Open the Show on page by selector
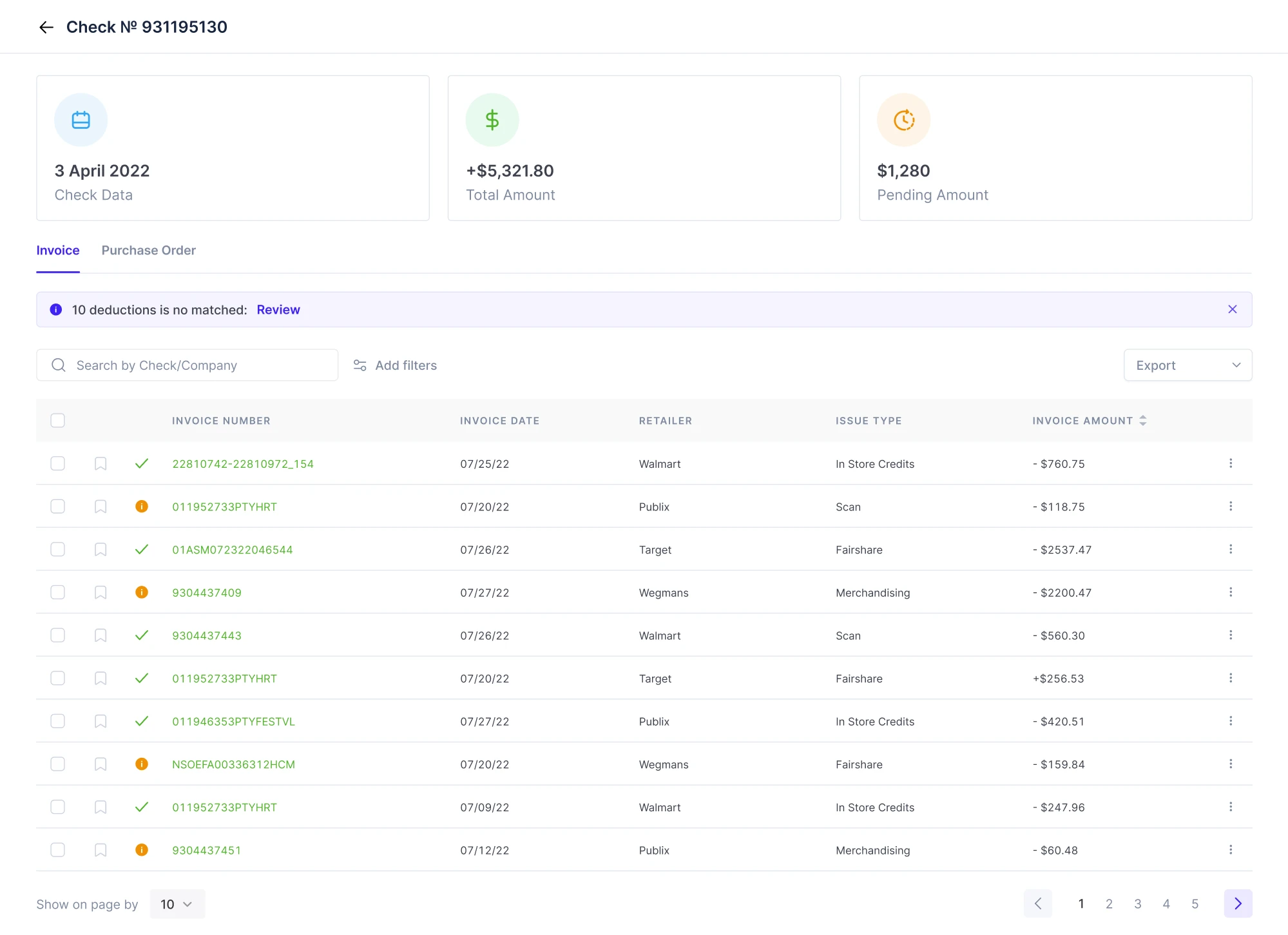The width and height of the screenshot is (1288, 935). pyautogui.click(x=176, y=903)
